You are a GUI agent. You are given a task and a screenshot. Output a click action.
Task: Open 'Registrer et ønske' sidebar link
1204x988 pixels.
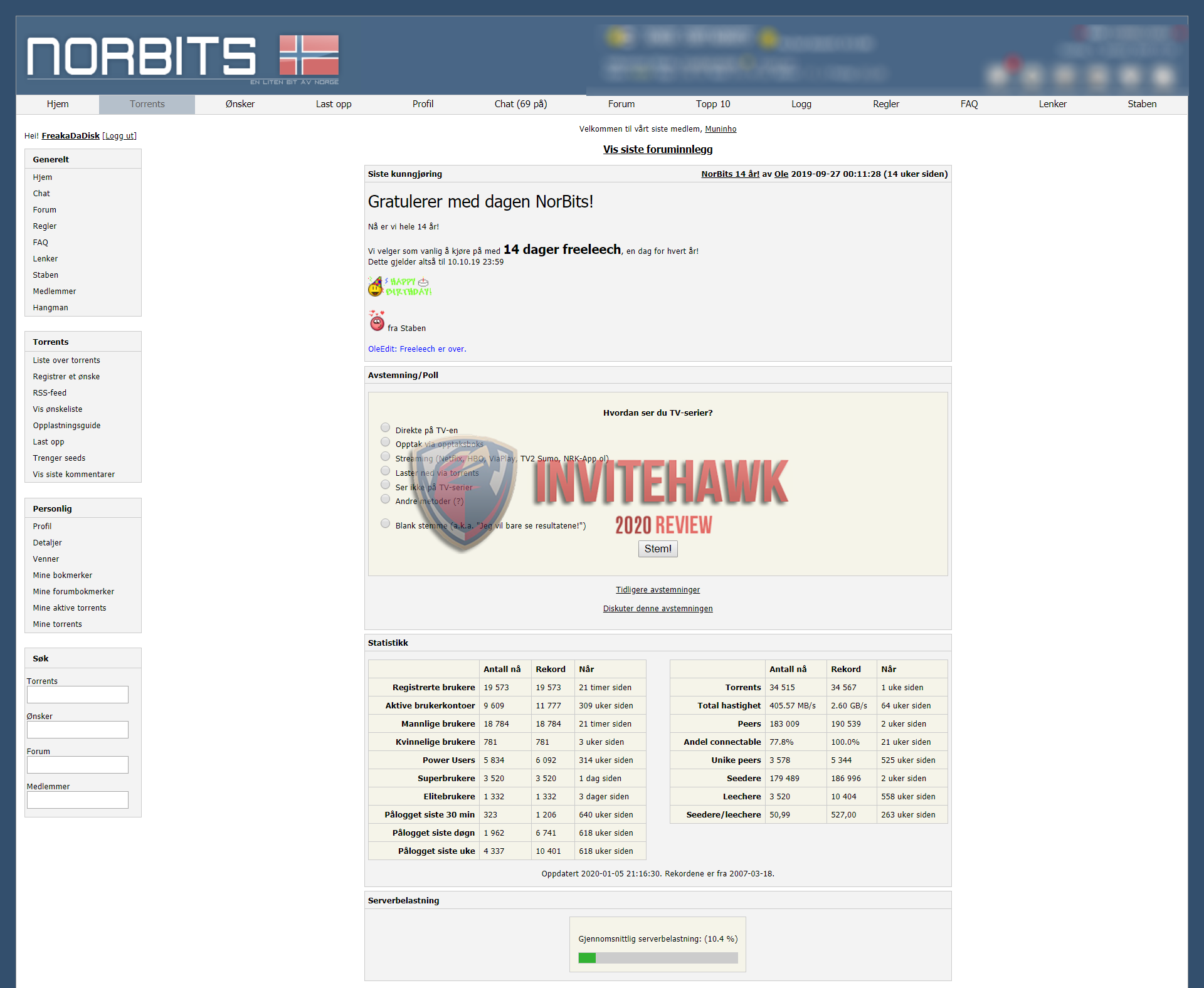pyautogui.click(x=66, y=377)
